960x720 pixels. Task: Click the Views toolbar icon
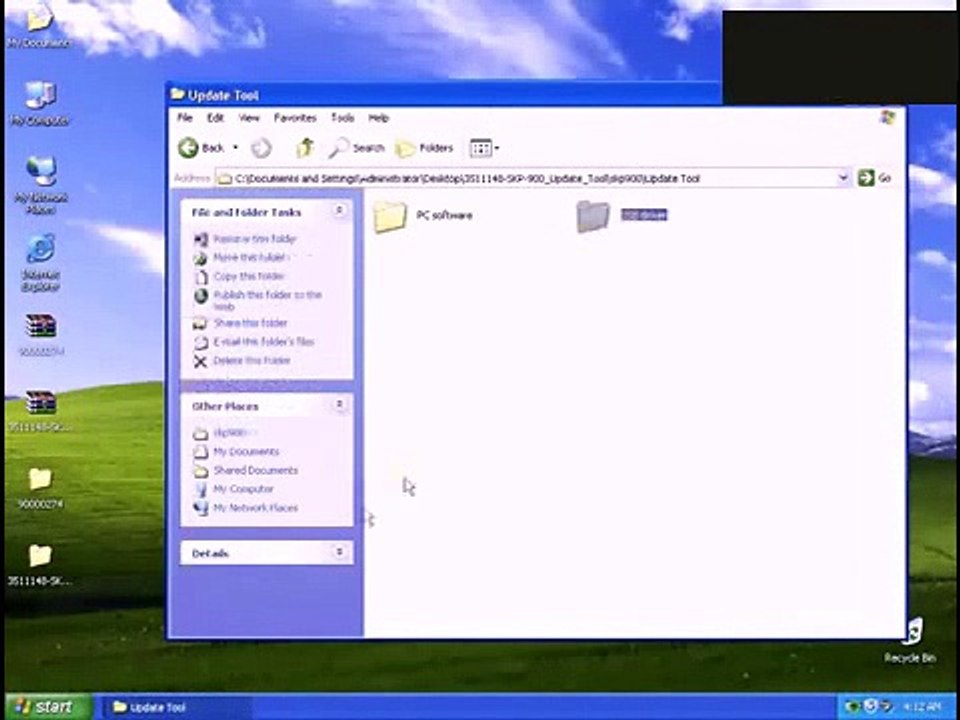click(x=480, y=148)
